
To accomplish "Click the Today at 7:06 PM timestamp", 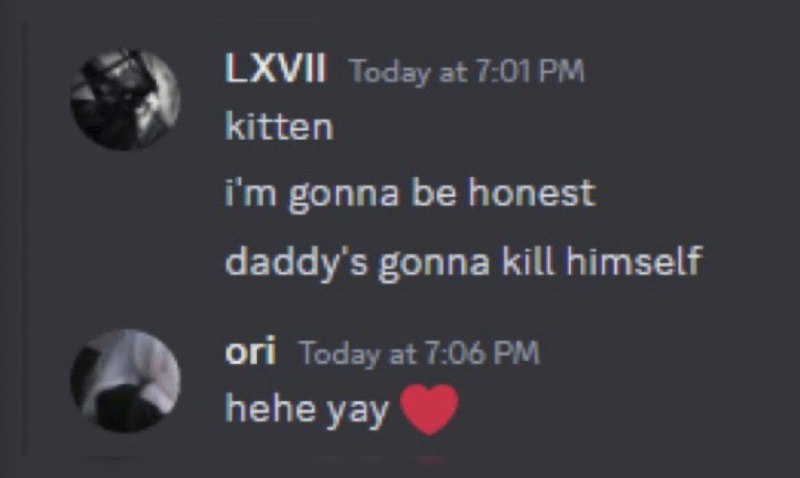I will 419,353.
